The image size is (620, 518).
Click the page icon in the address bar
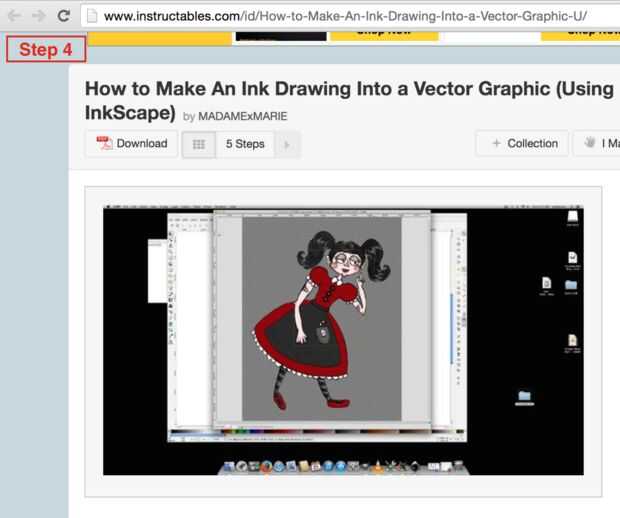pyautogui.click(x=92, y=16)
